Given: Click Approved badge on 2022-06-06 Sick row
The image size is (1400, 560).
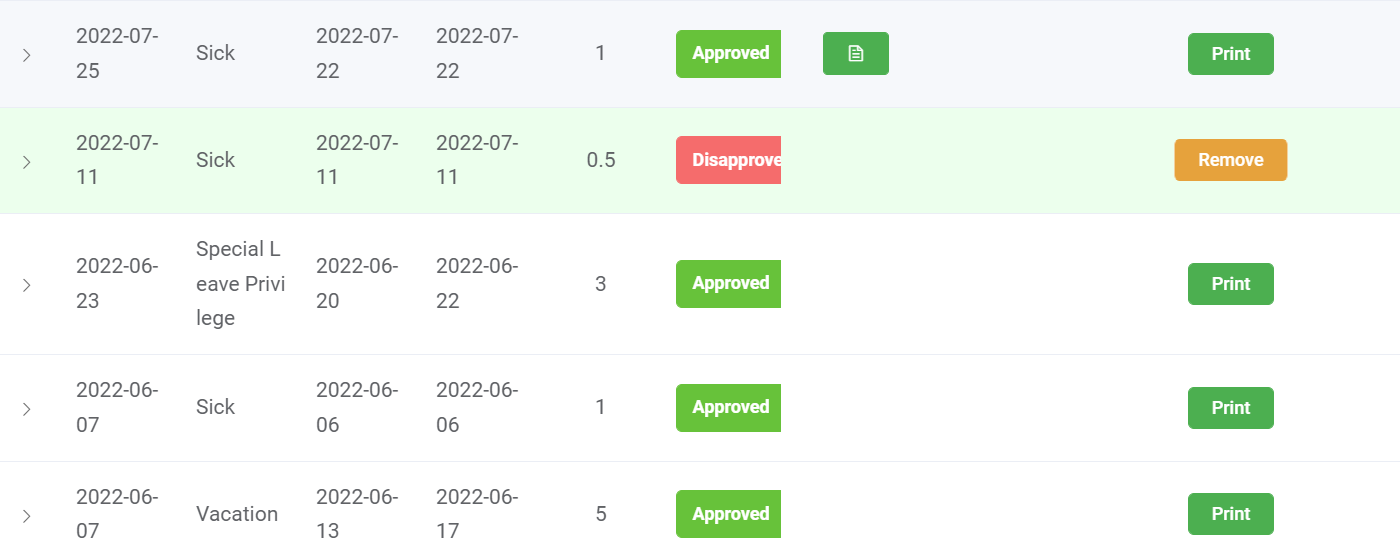Looking at the screenshot, I should (x=729, y=408).
